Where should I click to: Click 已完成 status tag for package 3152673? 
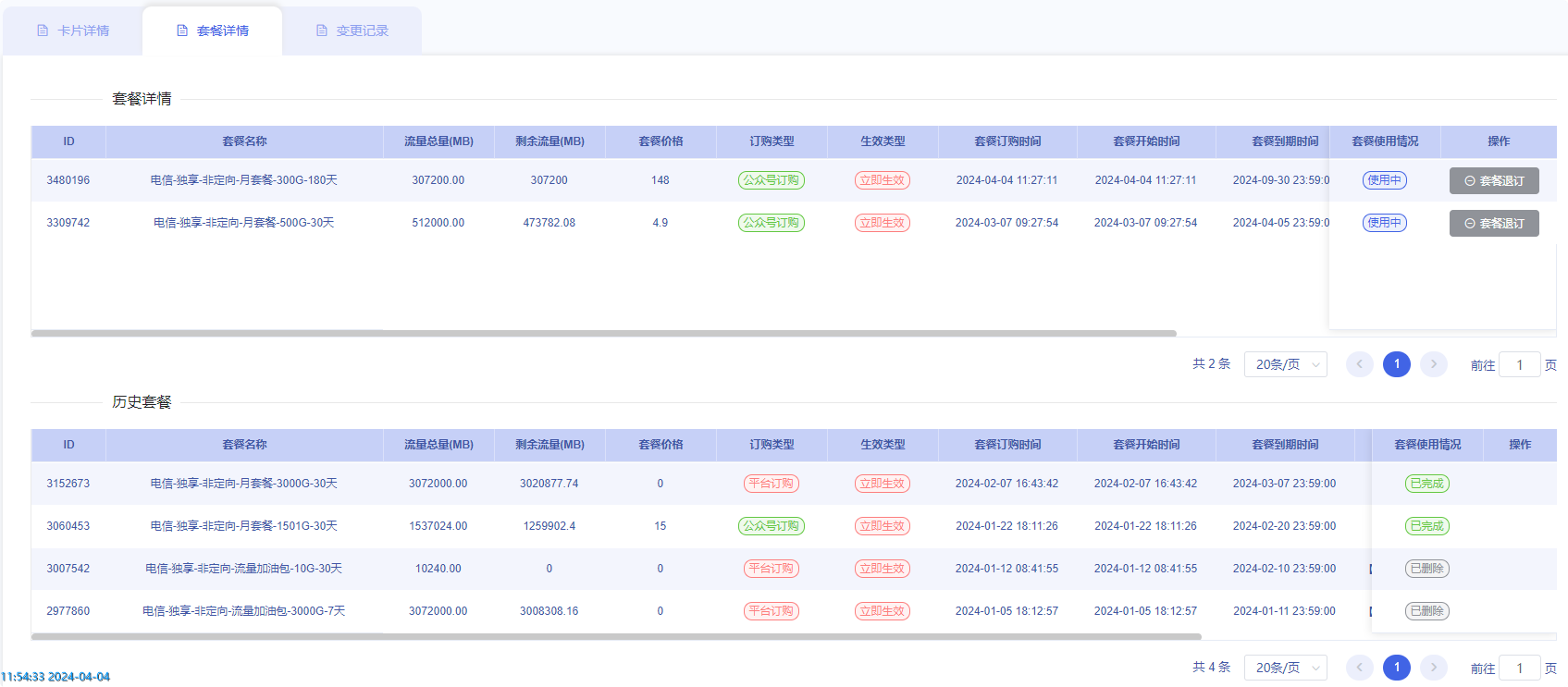pos(1426,484)
